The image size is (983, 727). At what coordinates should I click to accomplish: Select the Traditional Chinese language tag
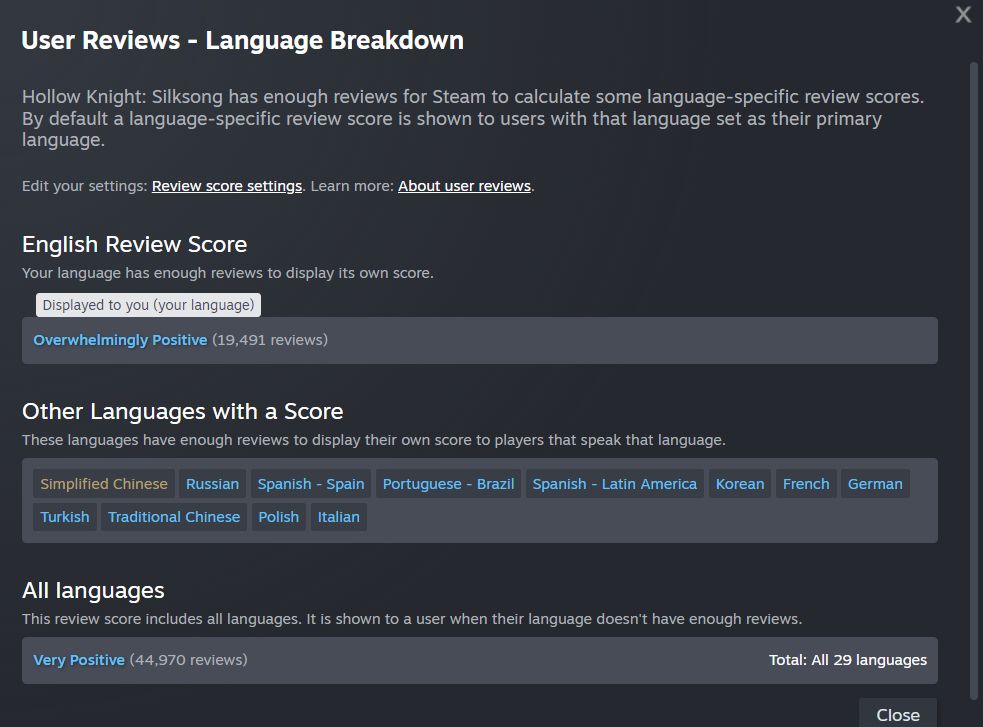tap(174, 517)
